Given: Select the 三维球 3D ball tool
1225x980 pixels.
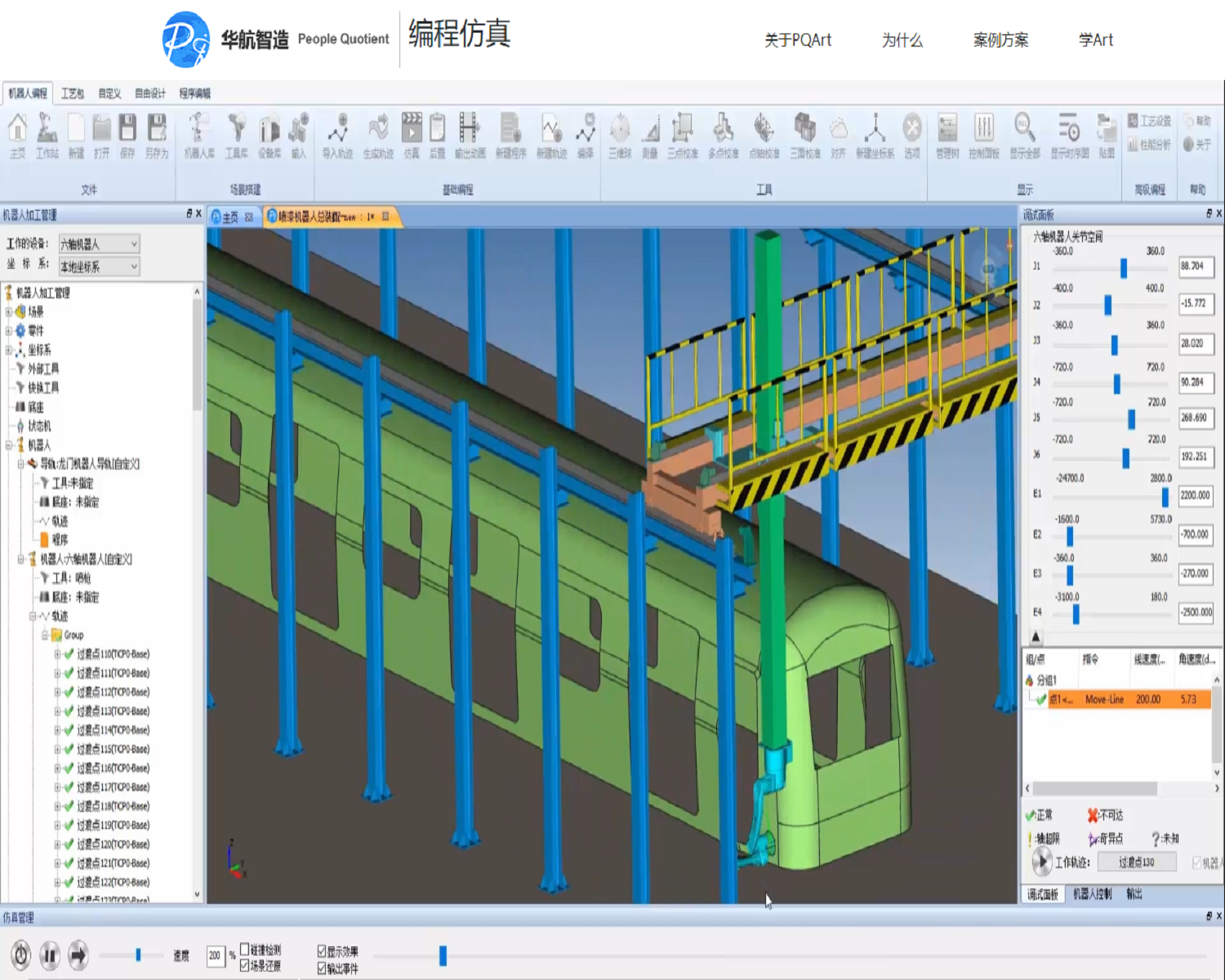Looking at the screenshot, I should tap(620, 134).
